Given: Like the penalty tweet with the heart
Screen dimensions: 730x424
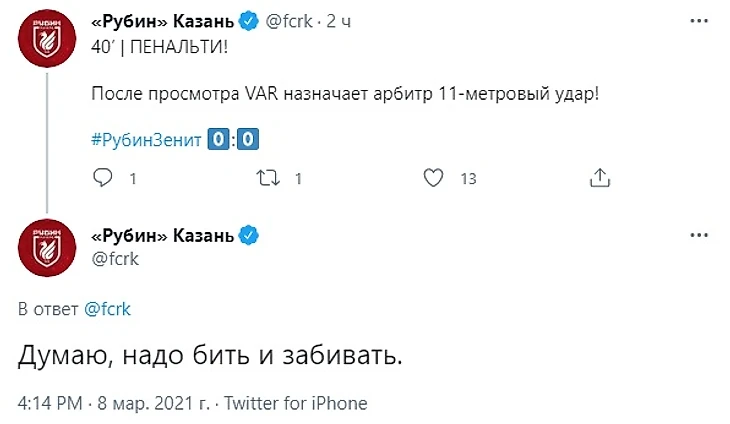Looking at the screenshot, I should click(x=433, y=178).
